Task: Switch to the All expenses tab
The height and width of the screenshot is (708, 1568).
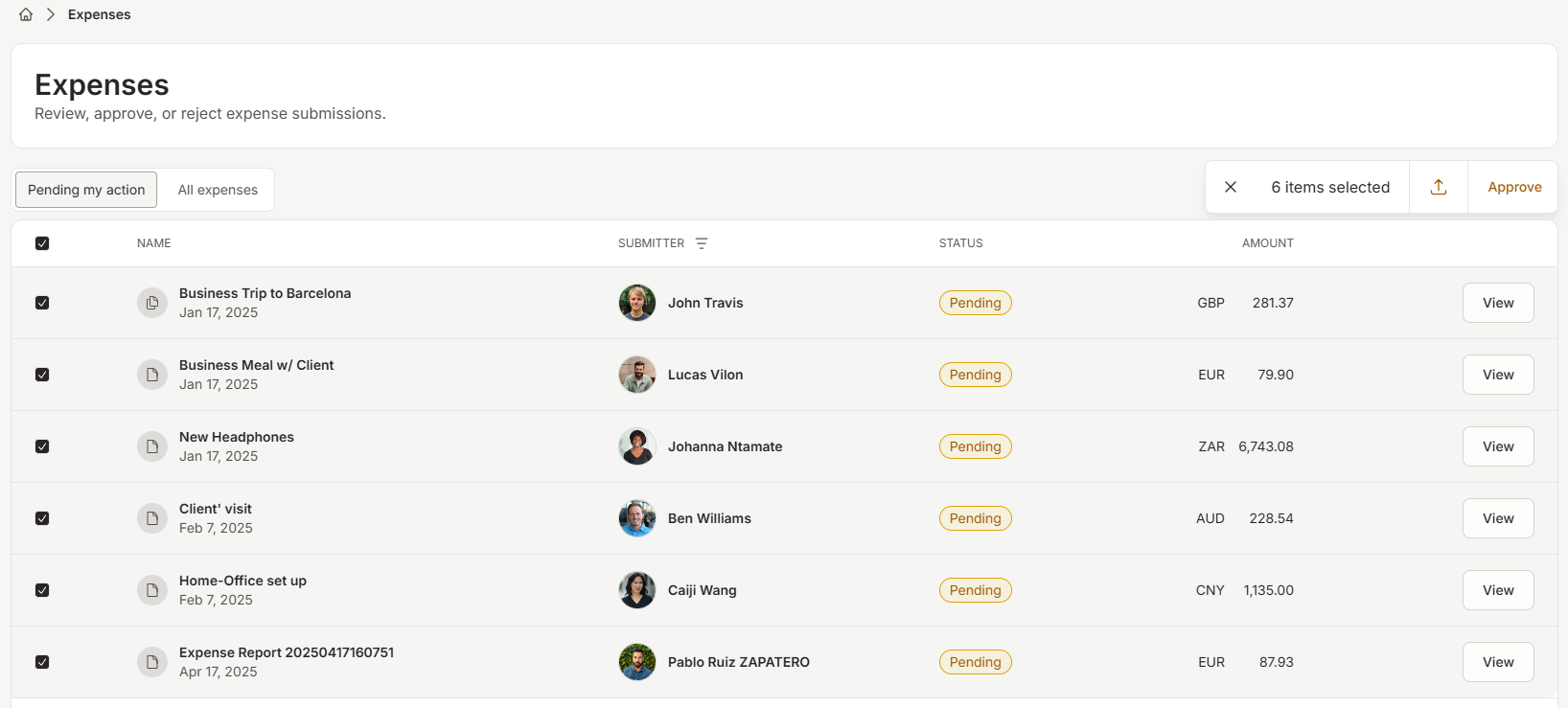Action: (x=218, y=190)
